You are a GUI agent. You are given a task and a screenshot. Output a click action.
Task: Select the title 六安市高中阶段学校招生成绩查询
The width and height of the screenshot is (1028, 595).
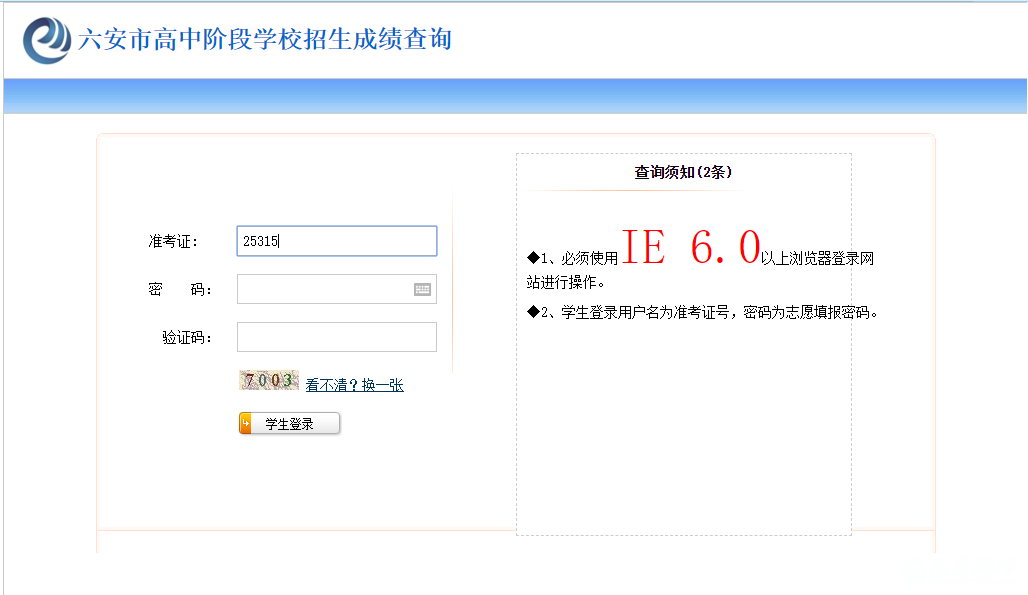click(x=265, y=39)
